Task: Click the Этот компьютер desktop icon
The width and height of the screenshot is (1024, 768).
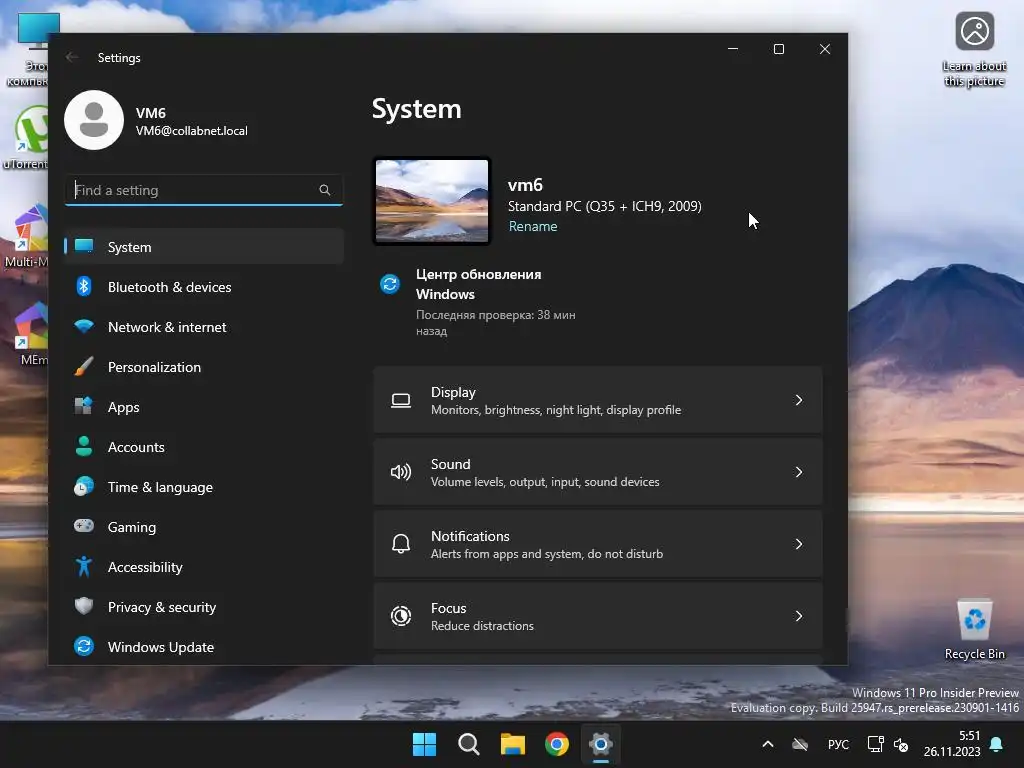Action: (x=26, y=50)
